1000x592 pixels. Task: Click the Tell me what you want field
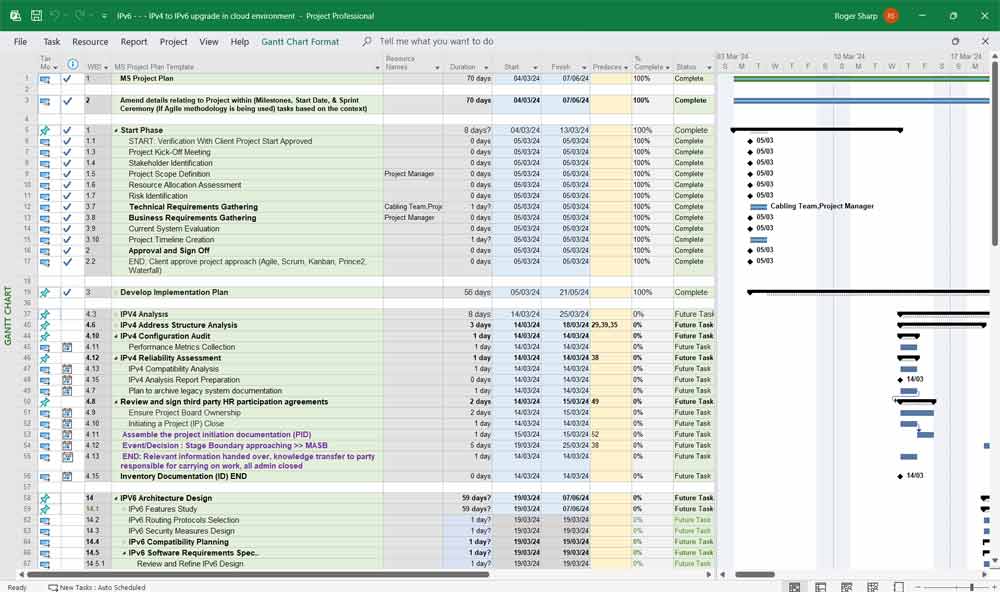tap(436, 42)
